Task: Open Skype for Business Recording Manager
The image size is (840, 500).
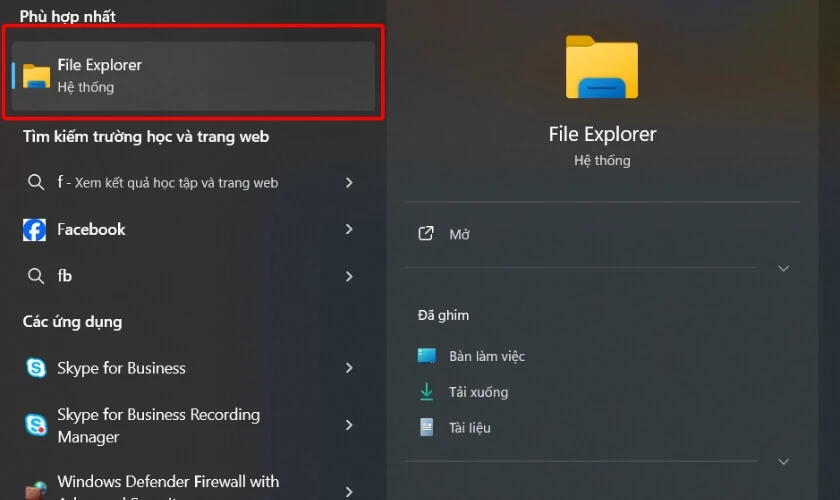Action: click(159, 426)
